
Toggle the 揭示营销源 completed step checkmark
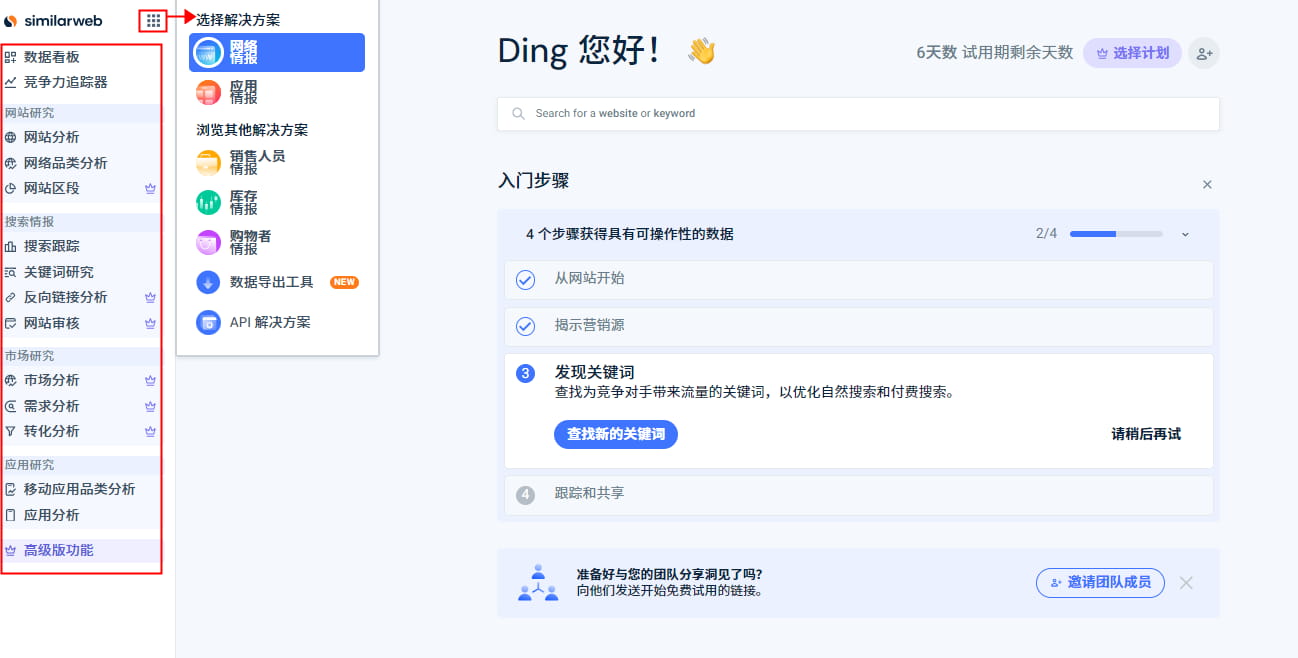pyautogui.click(x=525, y=326)
